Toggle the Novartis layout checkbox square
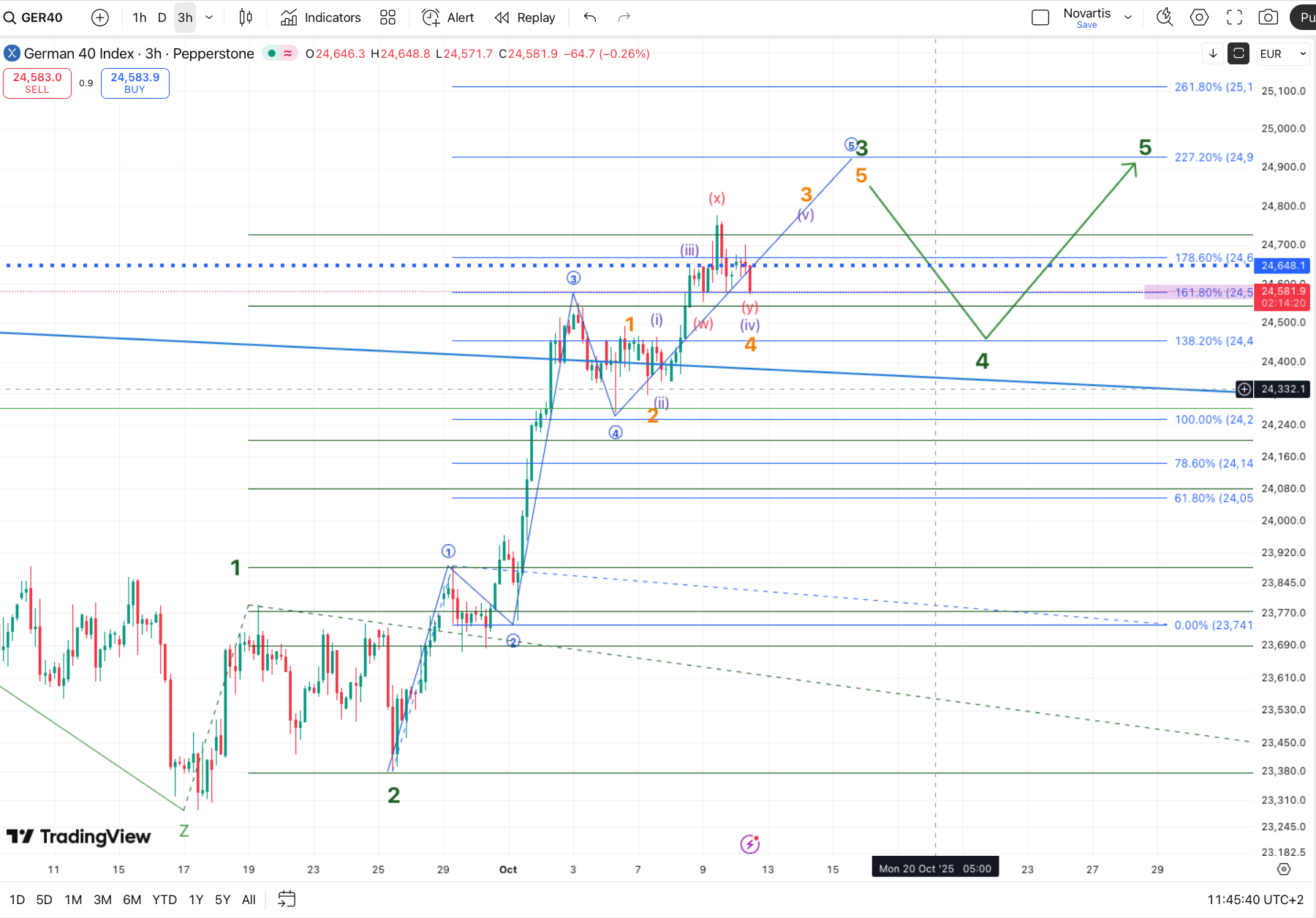The image size is (1316, 918). tap(1040, 18)
